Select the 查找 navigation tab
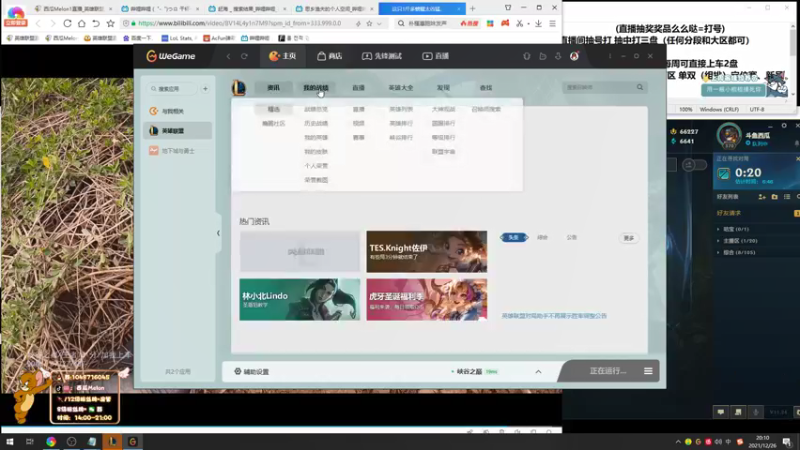The width and height of the screenshot is (800, 450). 486,88
